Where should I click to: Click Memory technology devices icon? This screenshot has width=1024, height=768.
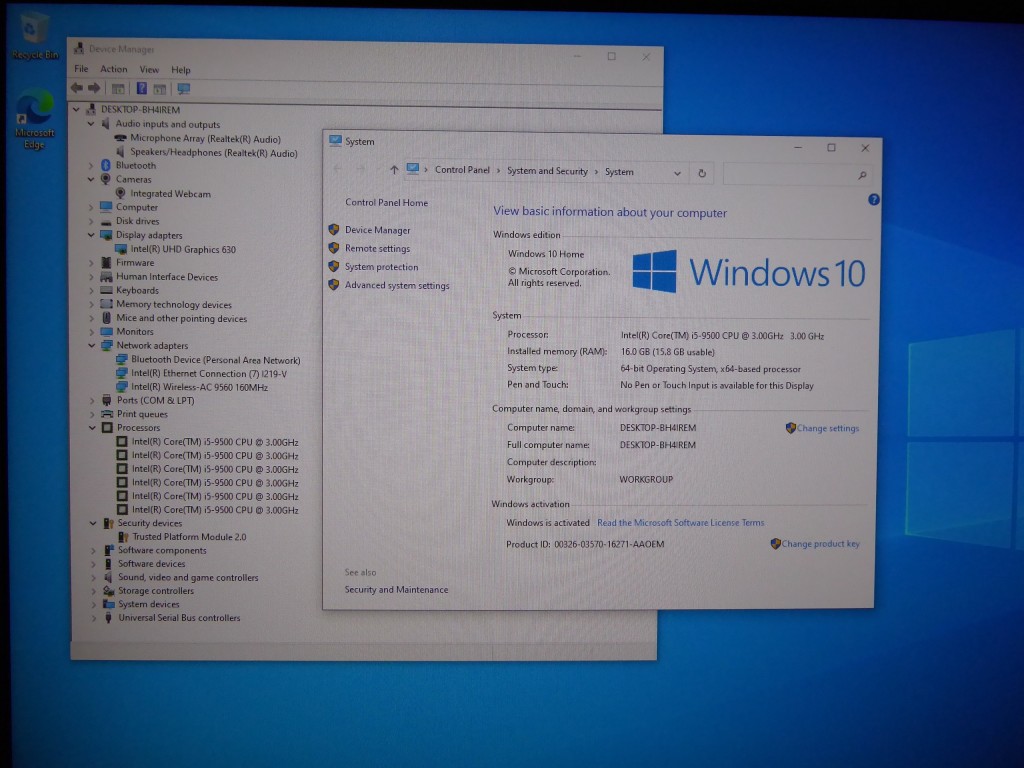[106, 304]
